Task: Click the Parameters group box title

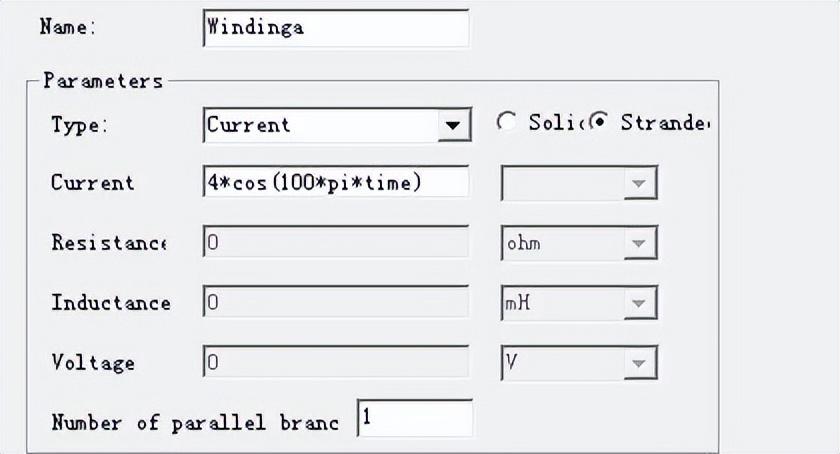Action: 102,81
